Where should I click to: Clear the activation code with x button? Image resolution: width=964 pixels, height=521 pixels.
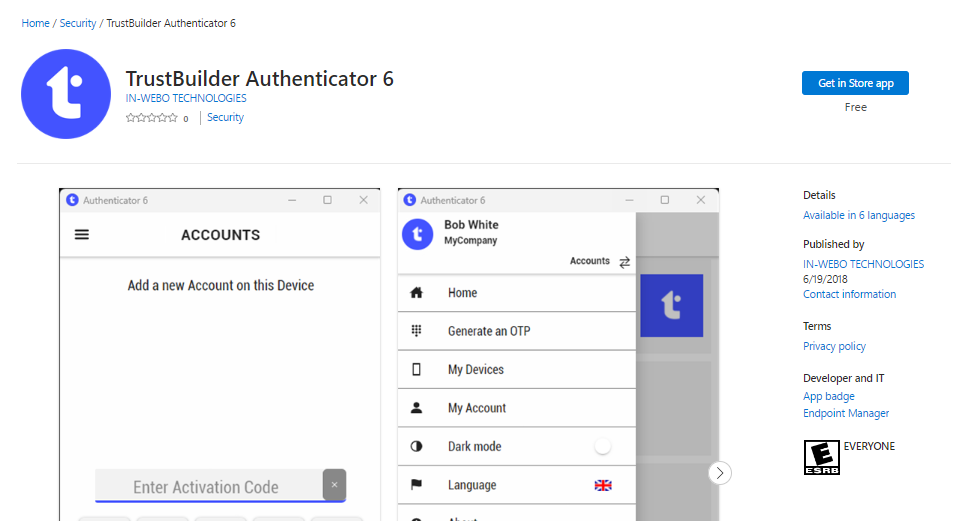click(334, 485)
